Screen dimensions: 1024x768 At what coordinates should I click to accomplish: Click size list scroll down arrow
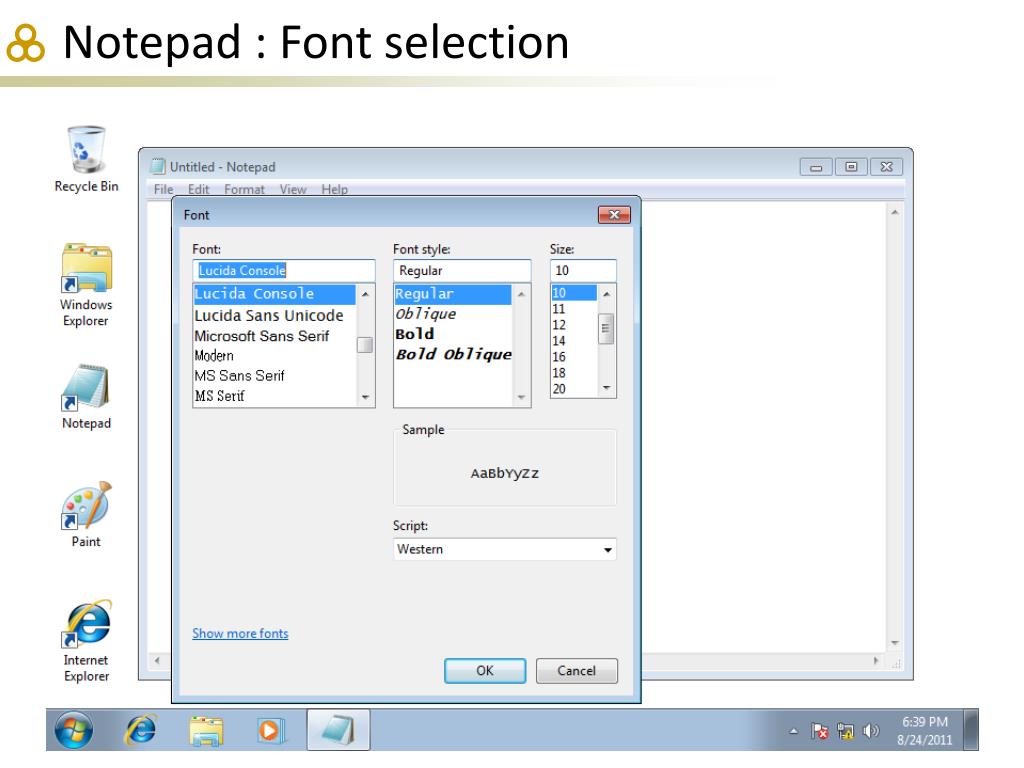click(x=606, y=388)
